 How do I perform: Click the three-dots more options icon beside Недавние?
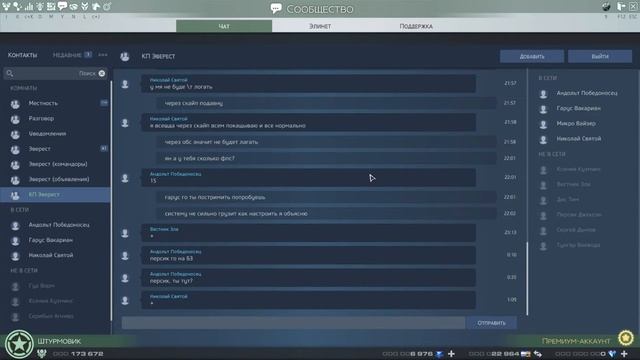(x=103, y=55)
